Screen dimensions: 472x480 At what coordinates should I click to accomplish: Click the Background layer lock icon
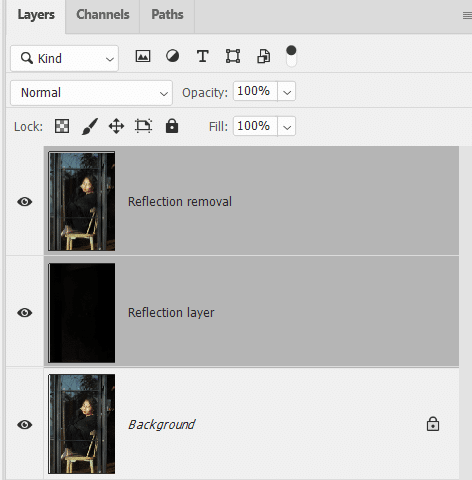point(433,424)
